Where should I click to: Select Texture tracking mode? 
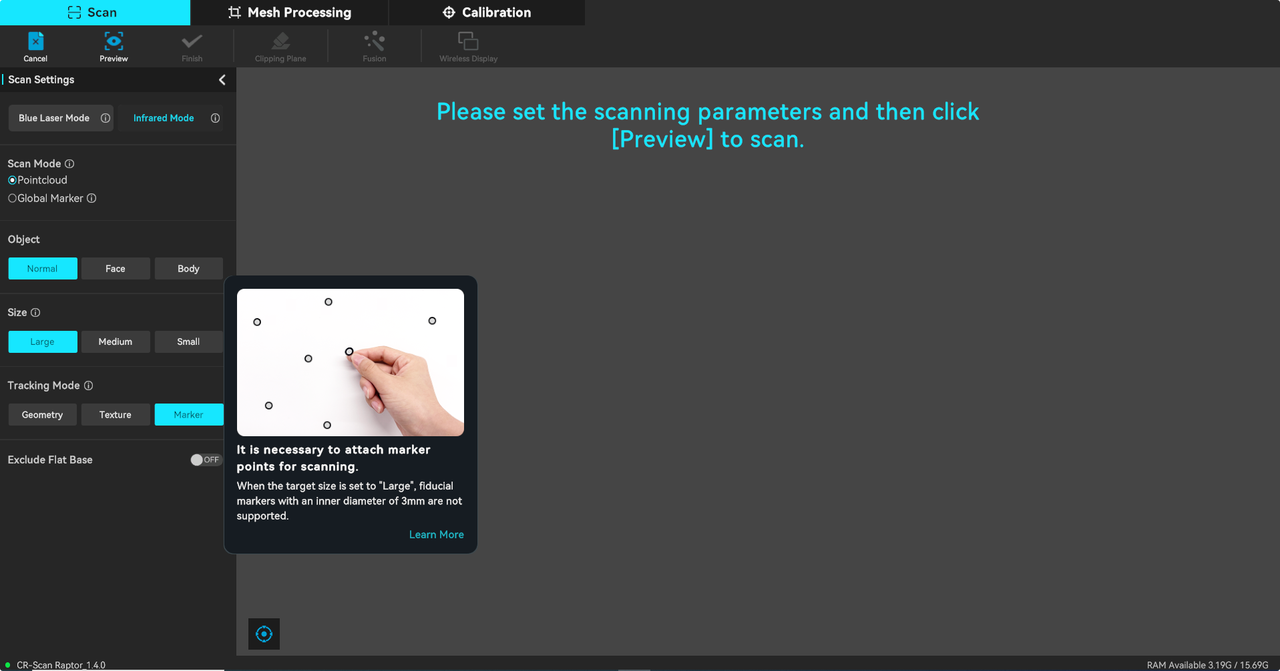click(115, 415)
